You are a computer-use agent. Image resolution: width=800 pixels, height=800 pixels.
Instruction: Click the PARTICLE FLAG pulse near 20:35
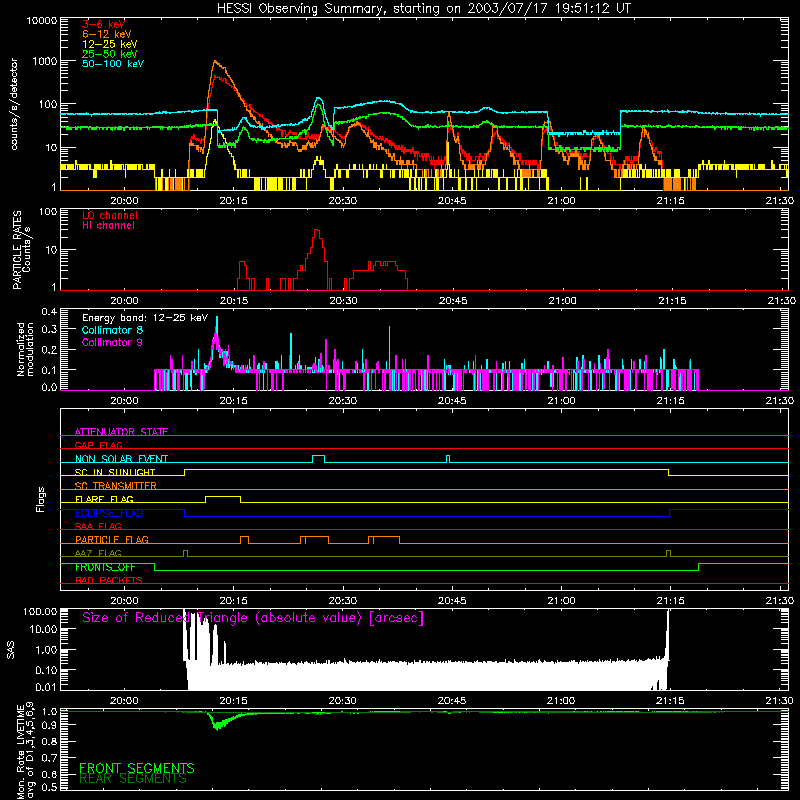tap(384, 538)
